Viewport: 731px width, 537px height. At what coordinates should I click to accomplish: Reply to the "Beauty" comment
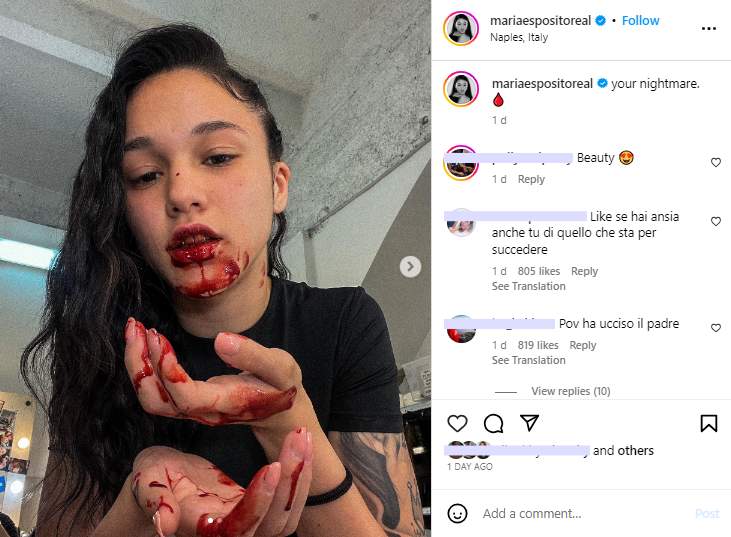point(531,179)
